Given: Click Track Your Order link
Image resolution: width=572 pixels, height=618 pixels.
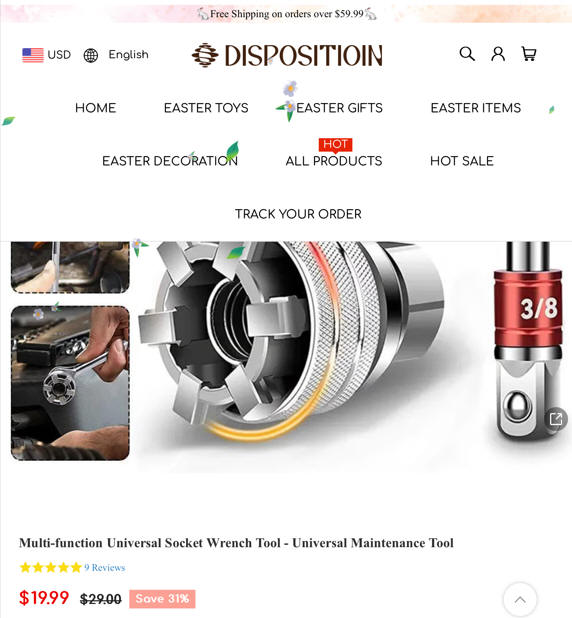Looking at the screenshot, I should coord(298,214).
